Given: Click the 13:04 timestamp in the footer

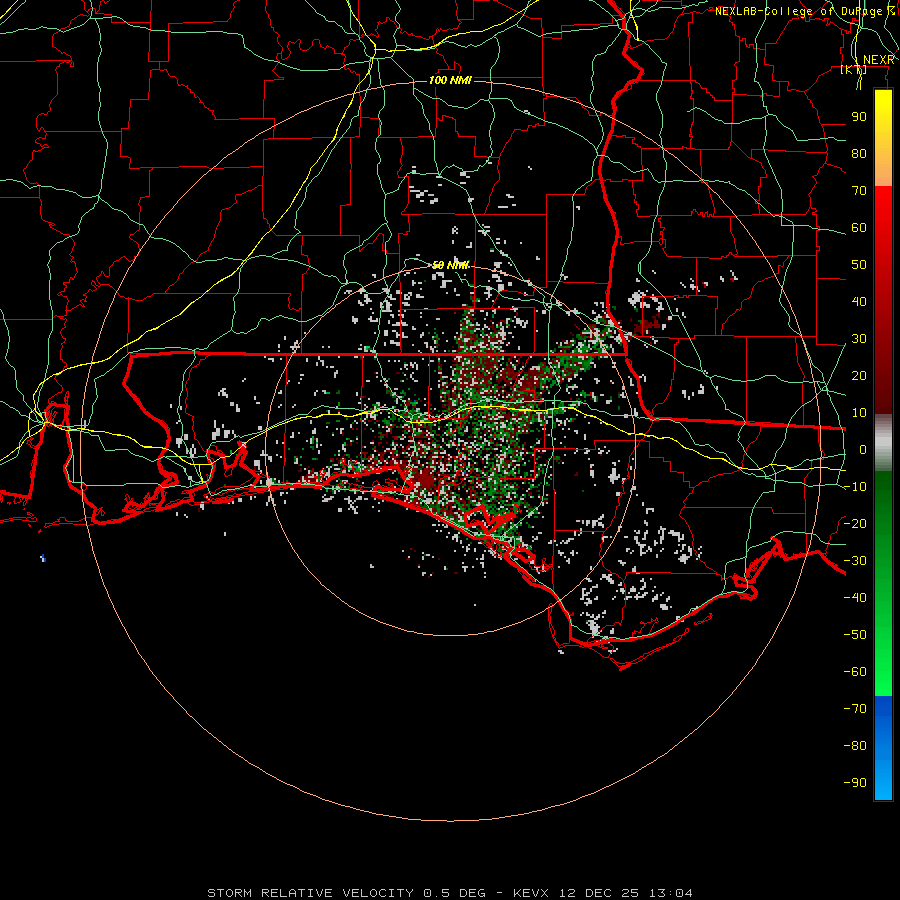Looking at the screenshot, I should coord(670,893).
